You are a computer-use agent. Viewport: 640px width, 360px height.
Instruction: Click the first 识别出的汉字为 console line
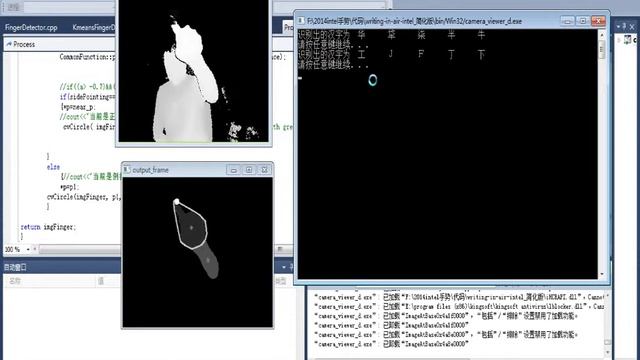[x=392, y=35]
